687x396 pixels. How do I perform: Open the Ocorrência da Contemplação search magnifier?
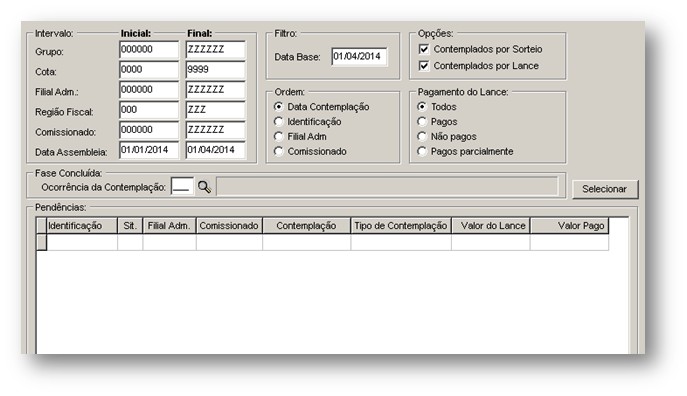(x=204, y=187)
